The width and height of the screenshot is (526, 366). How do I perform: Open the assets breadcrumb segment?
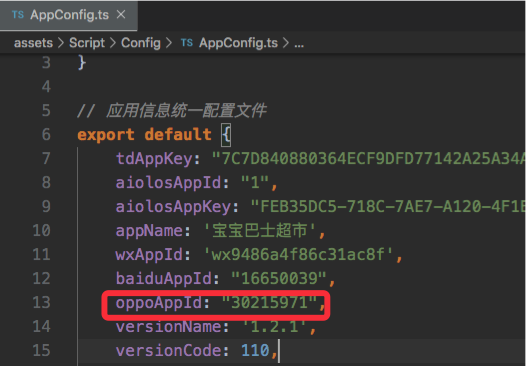coord(33,43)
